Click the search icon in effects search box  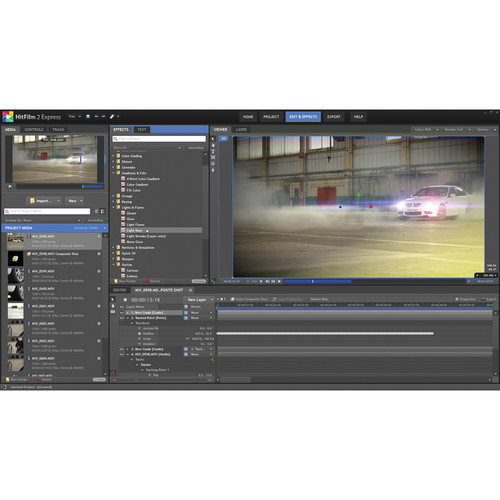(116, 139)
